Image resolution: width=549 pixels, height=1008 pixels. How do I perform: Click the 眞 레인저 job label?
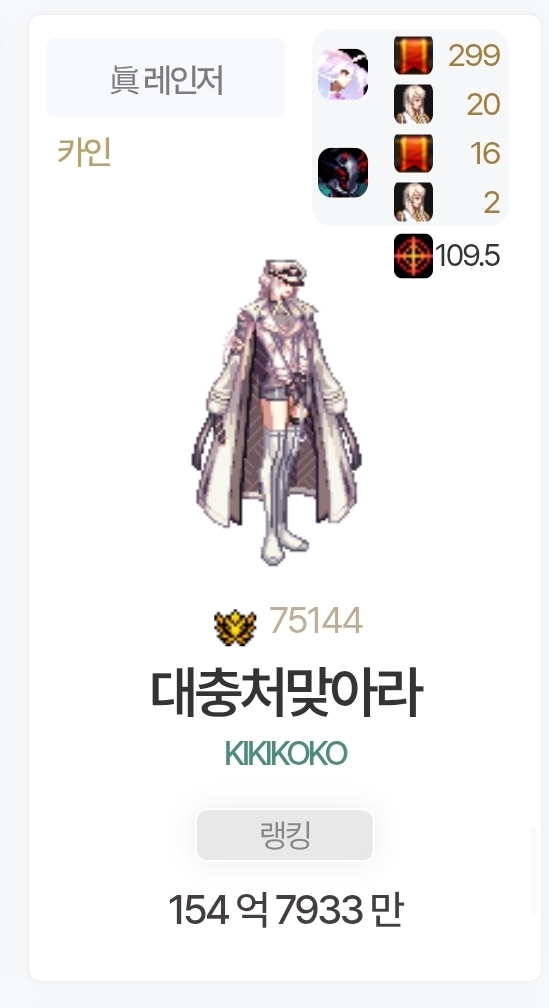point(166,78)
